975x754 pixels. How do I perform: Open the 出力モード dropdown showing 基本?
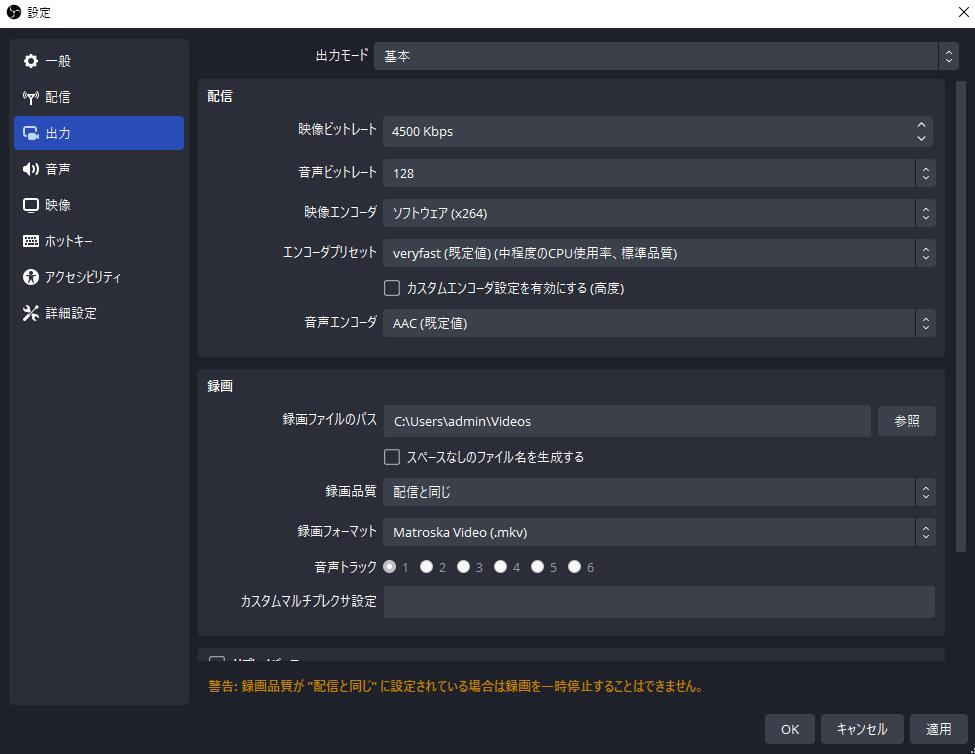[x=660, y=56]
